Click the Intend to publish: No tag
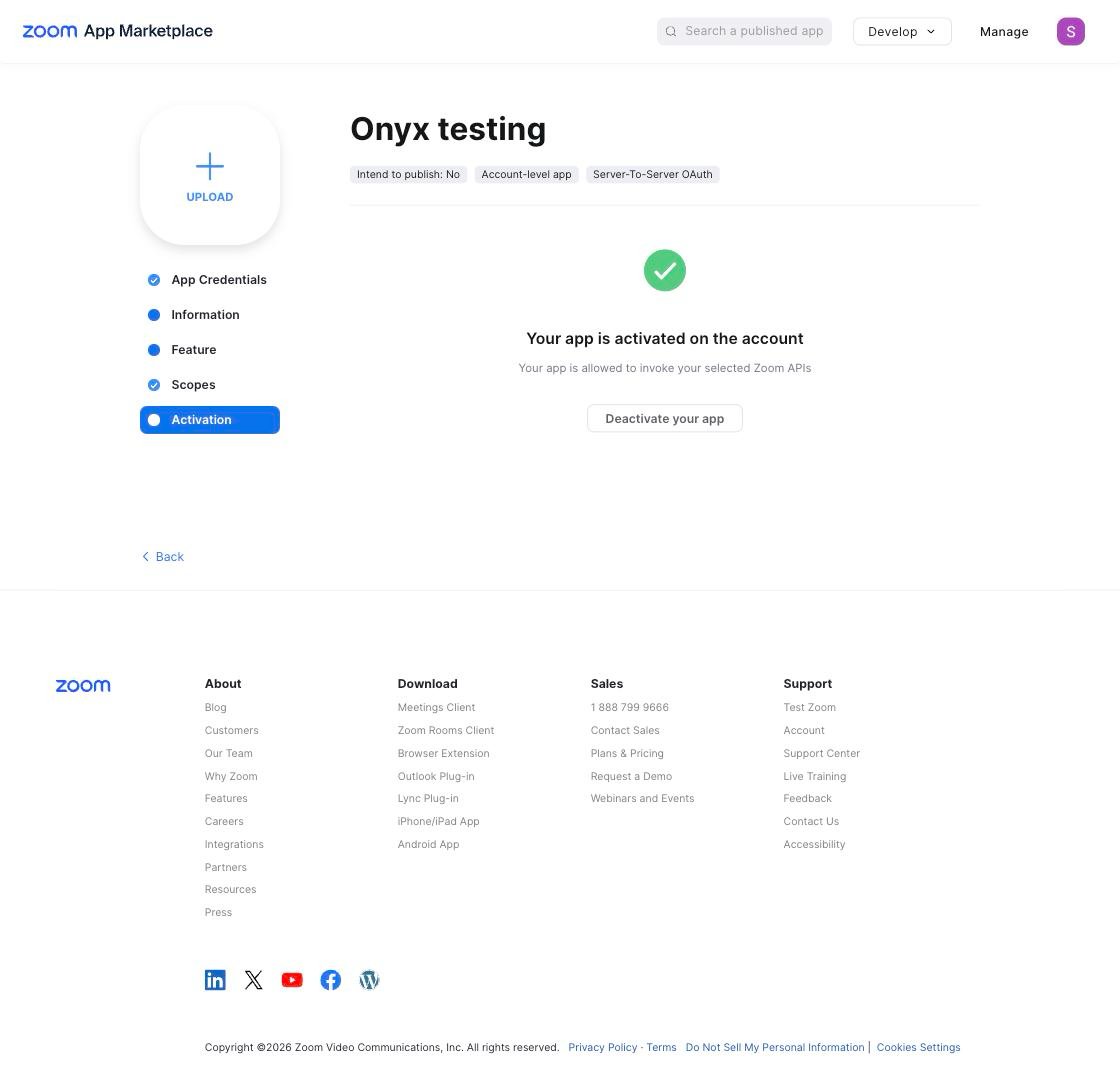Image resolution: width=1120 pixels, height=1078 pixels. coord(408,174)
